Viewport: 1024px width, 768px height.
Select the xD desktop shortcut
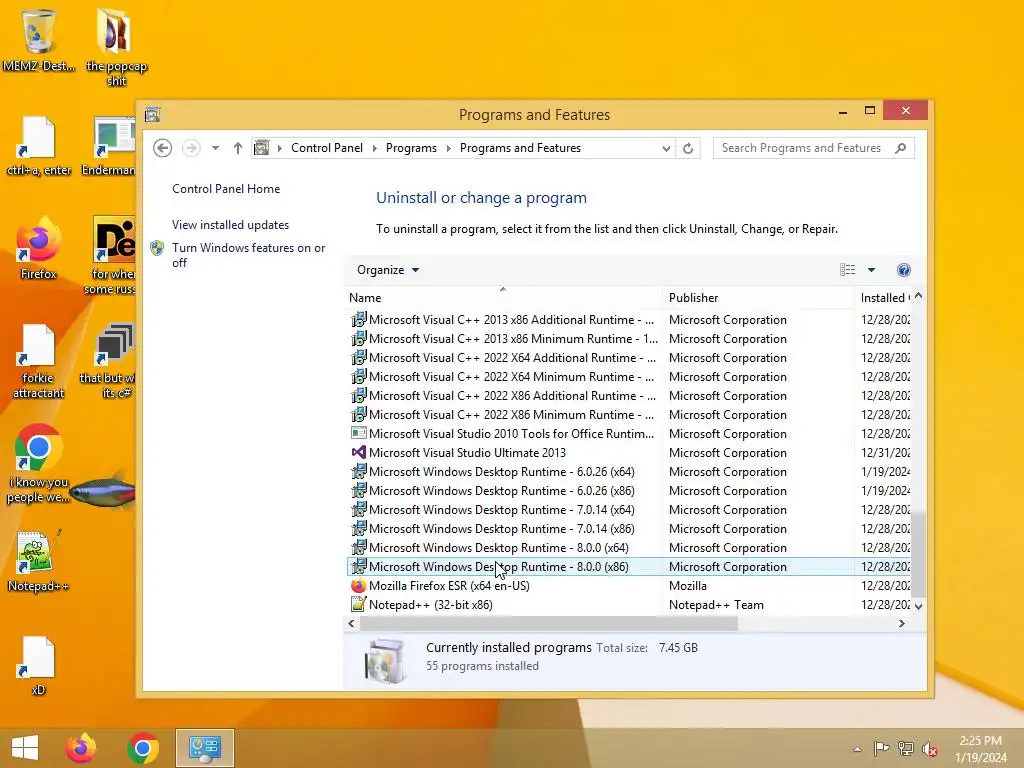click(x=39, y=665)
